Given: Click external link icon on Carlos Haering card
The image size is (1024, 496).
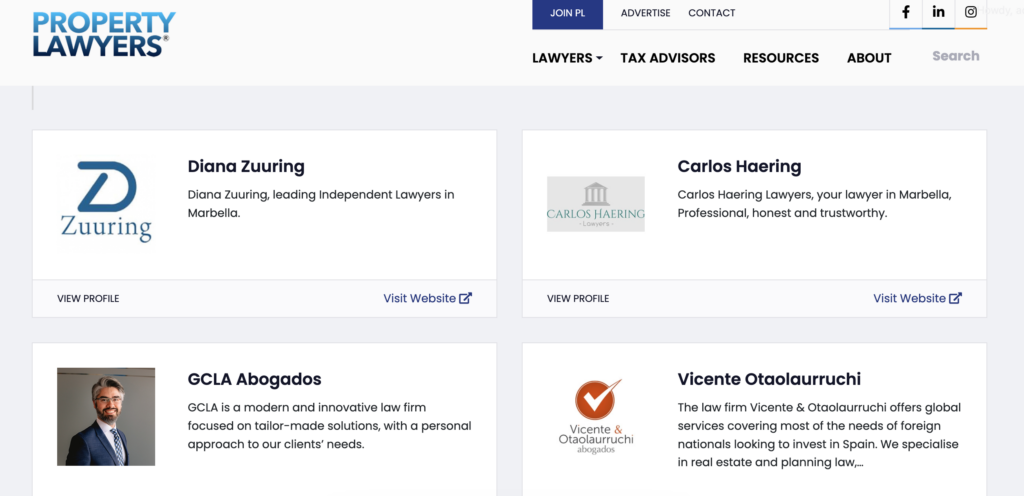Looking at the screenshot, I should 956,298.
